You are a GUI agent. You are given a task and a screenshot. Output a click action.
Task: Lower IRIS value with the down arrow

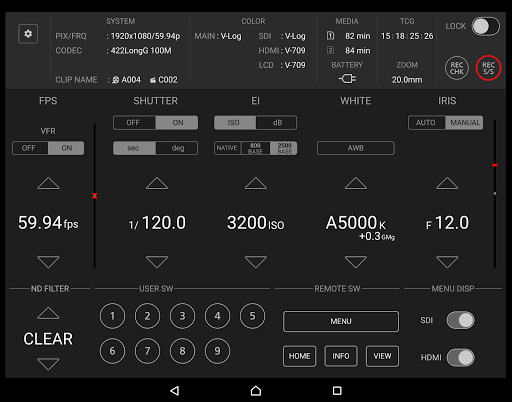coord(447,262)
